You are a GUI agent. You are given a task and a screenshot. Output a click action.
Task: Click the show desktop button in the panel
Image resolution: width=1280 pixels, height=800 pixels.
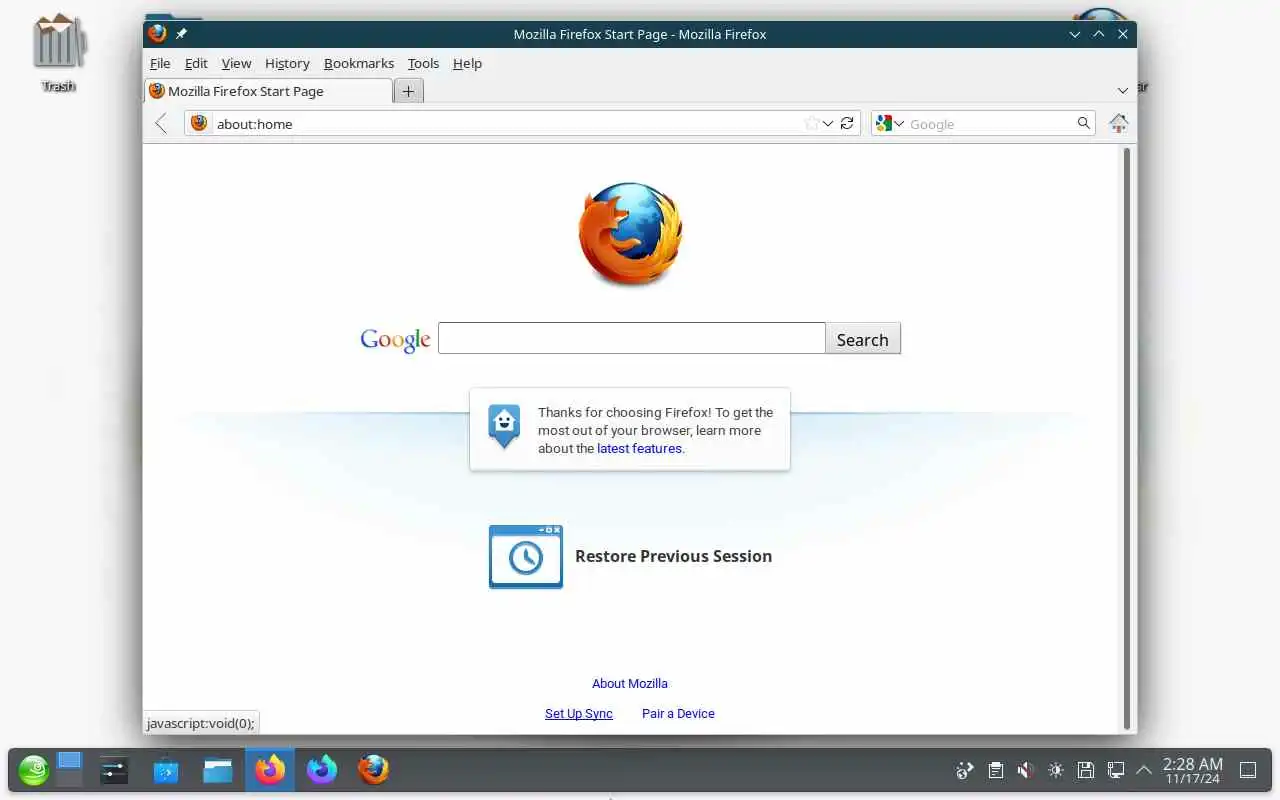click(x=1248, y=770)
